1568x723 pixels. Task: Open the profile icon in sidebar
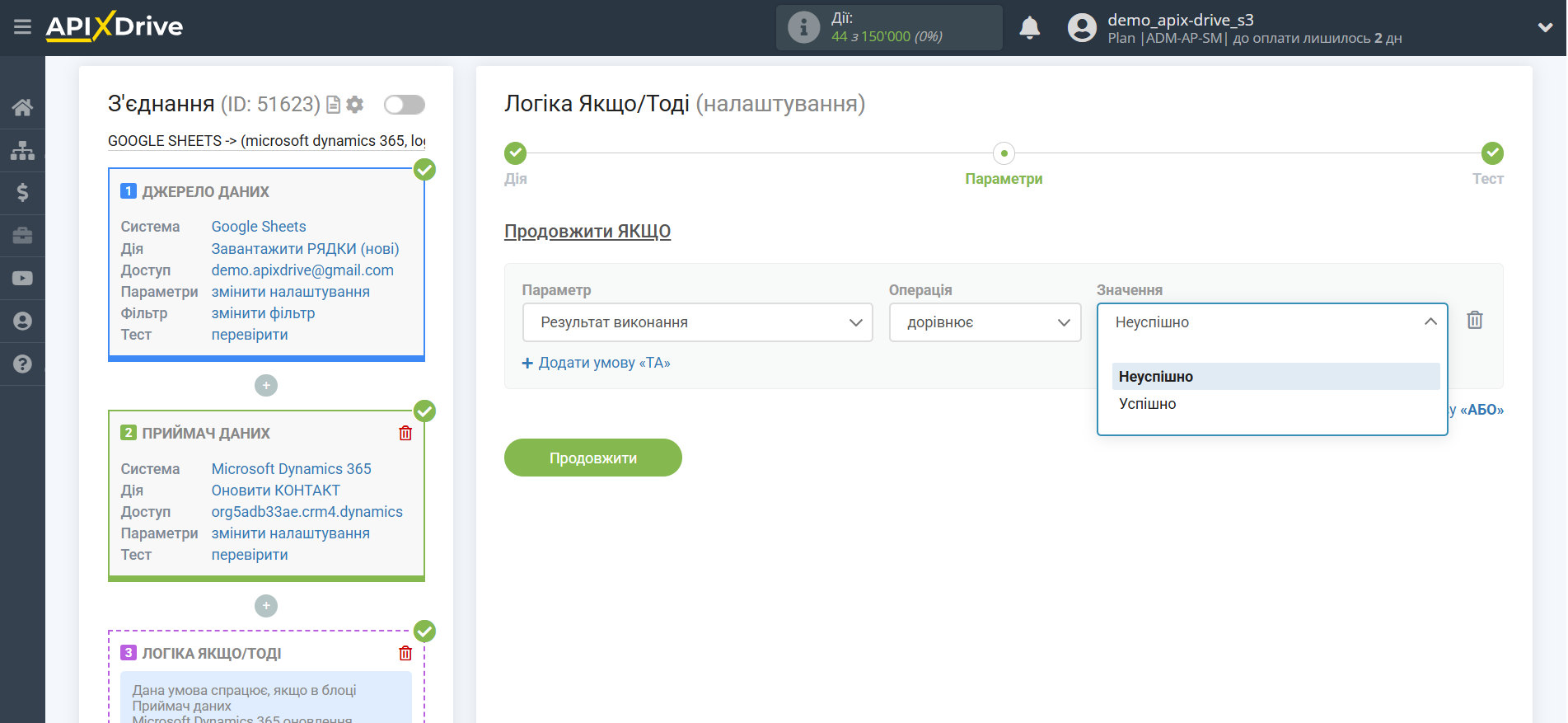pyautogui.click(x=22, y=321)
